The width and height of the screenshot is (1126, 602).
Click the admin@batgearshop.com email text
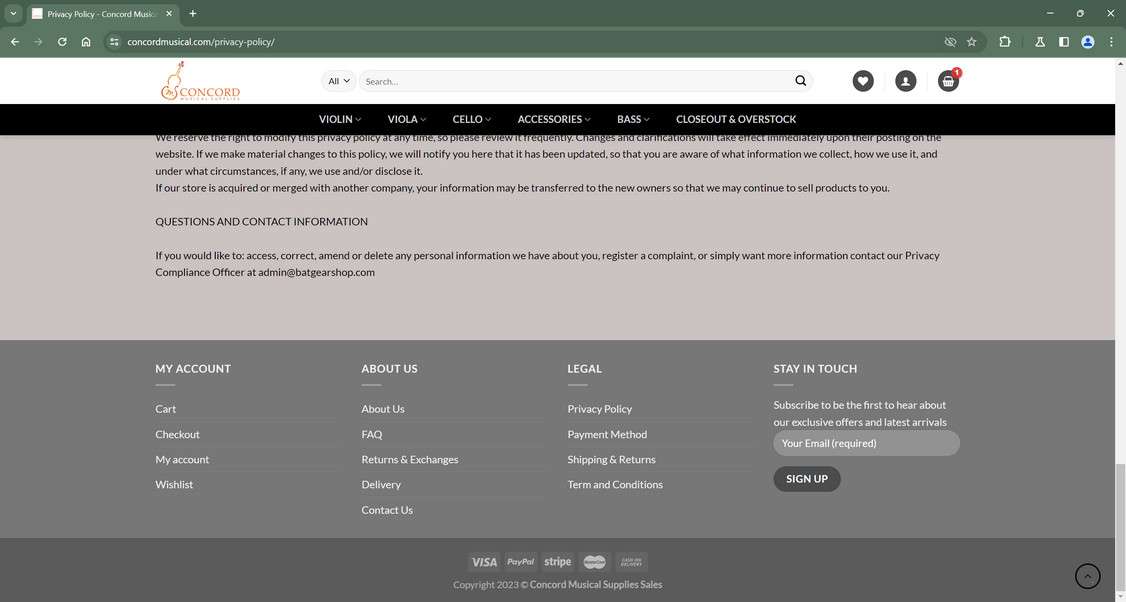tap(316, 272)
